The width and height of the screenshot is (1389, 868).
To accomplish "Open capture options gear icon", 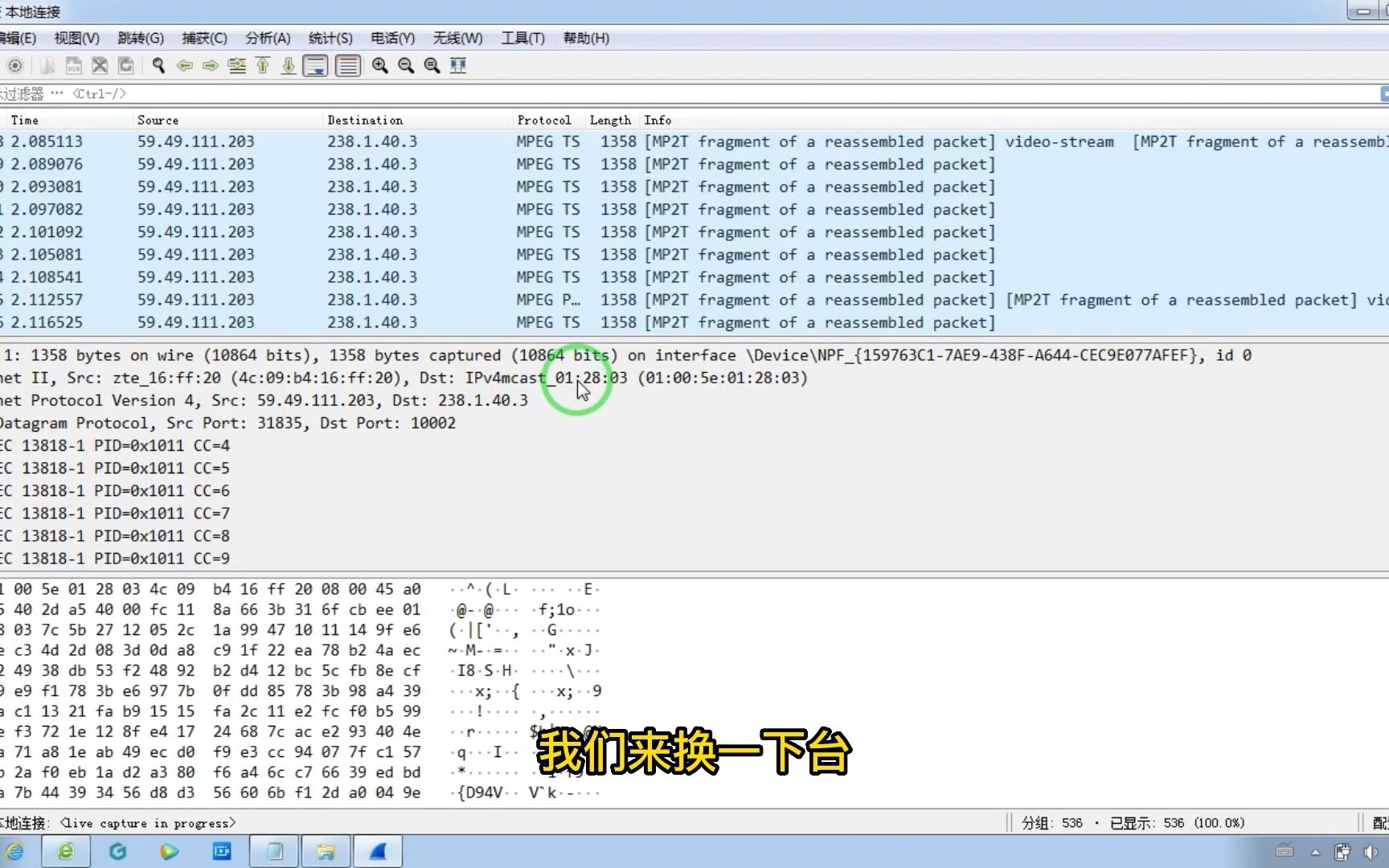I will click(15, 66).
